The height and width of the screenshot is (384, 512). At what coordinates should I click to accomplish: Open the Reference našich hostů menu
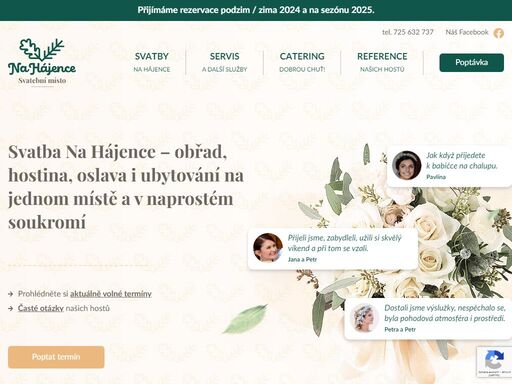(382, 62)
